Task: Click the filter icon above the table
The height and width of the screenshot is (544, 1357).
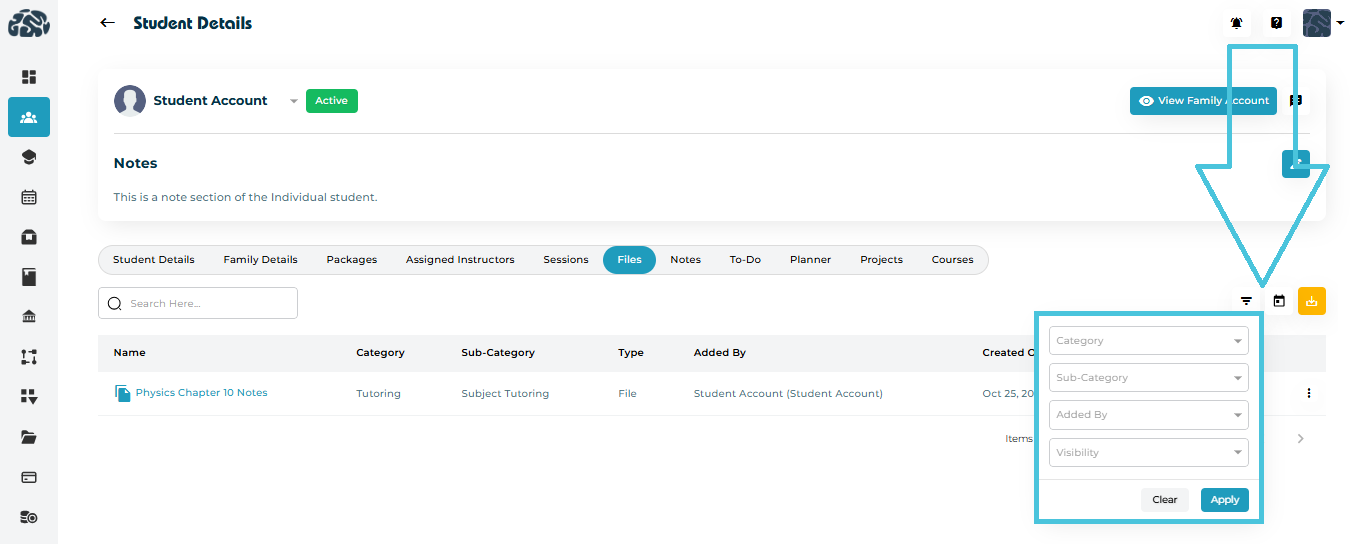Action: [x=1246, y=301]
